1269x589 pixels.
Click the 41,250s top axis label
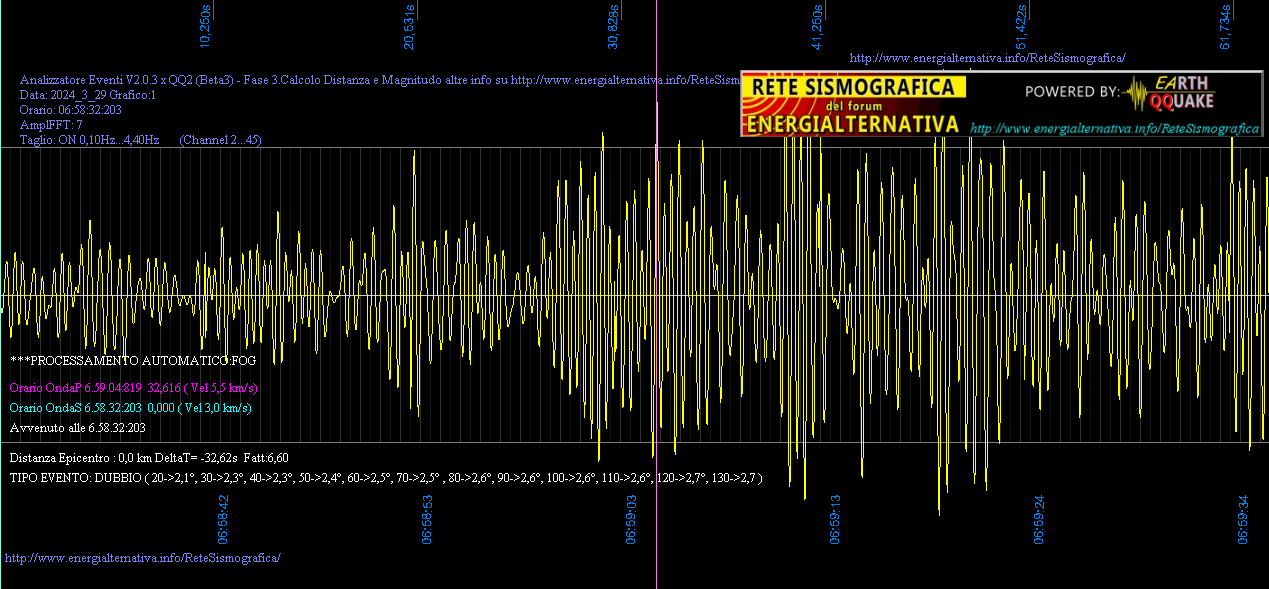(x=817, y=26)
